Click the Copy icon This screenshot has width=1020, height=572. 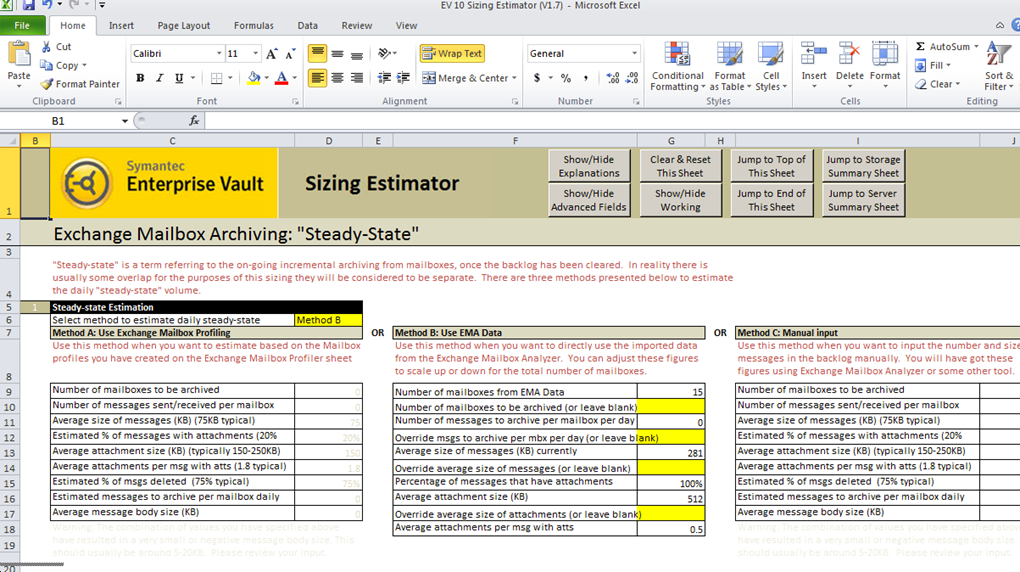[x=46, y=65]
